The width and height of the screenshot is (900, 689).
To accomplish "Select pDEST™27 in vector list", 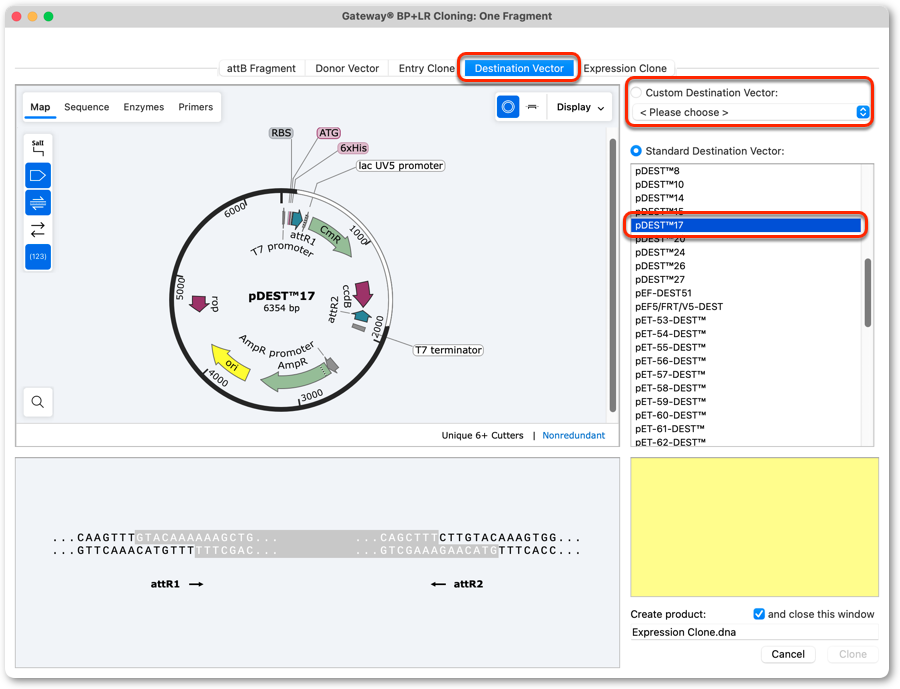I will click(746, 280).
